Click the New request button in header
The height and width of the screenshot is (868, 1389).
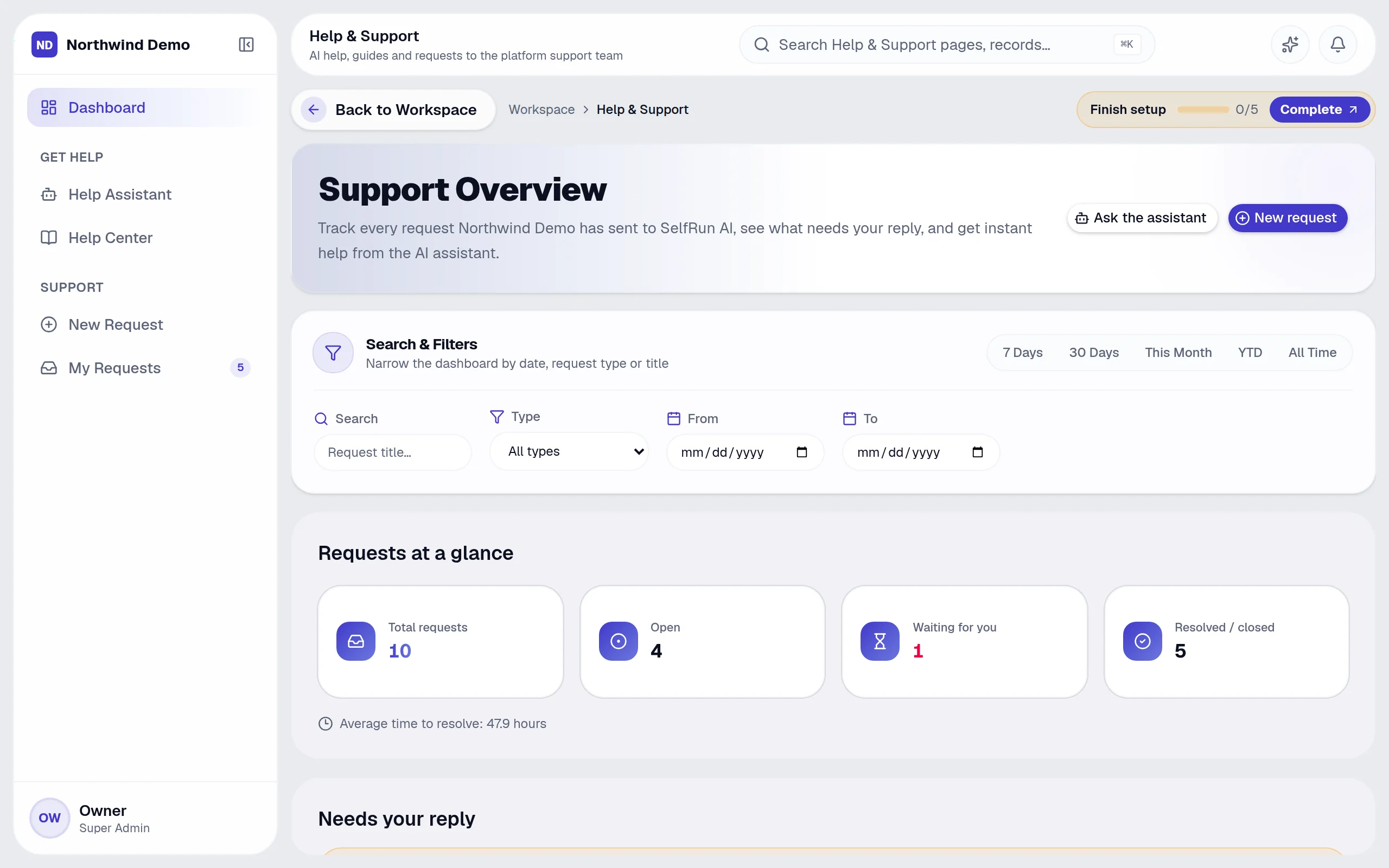[x=1288, y=218]
